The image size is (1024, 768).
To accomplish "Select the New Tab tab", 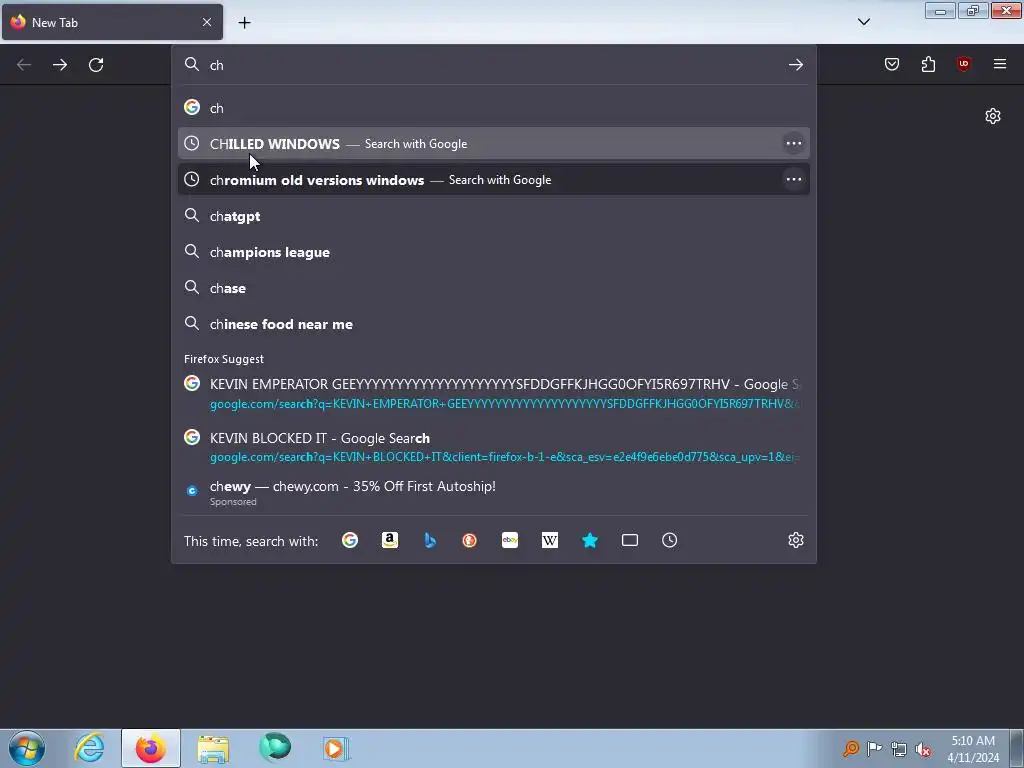I will pos(112,22).
